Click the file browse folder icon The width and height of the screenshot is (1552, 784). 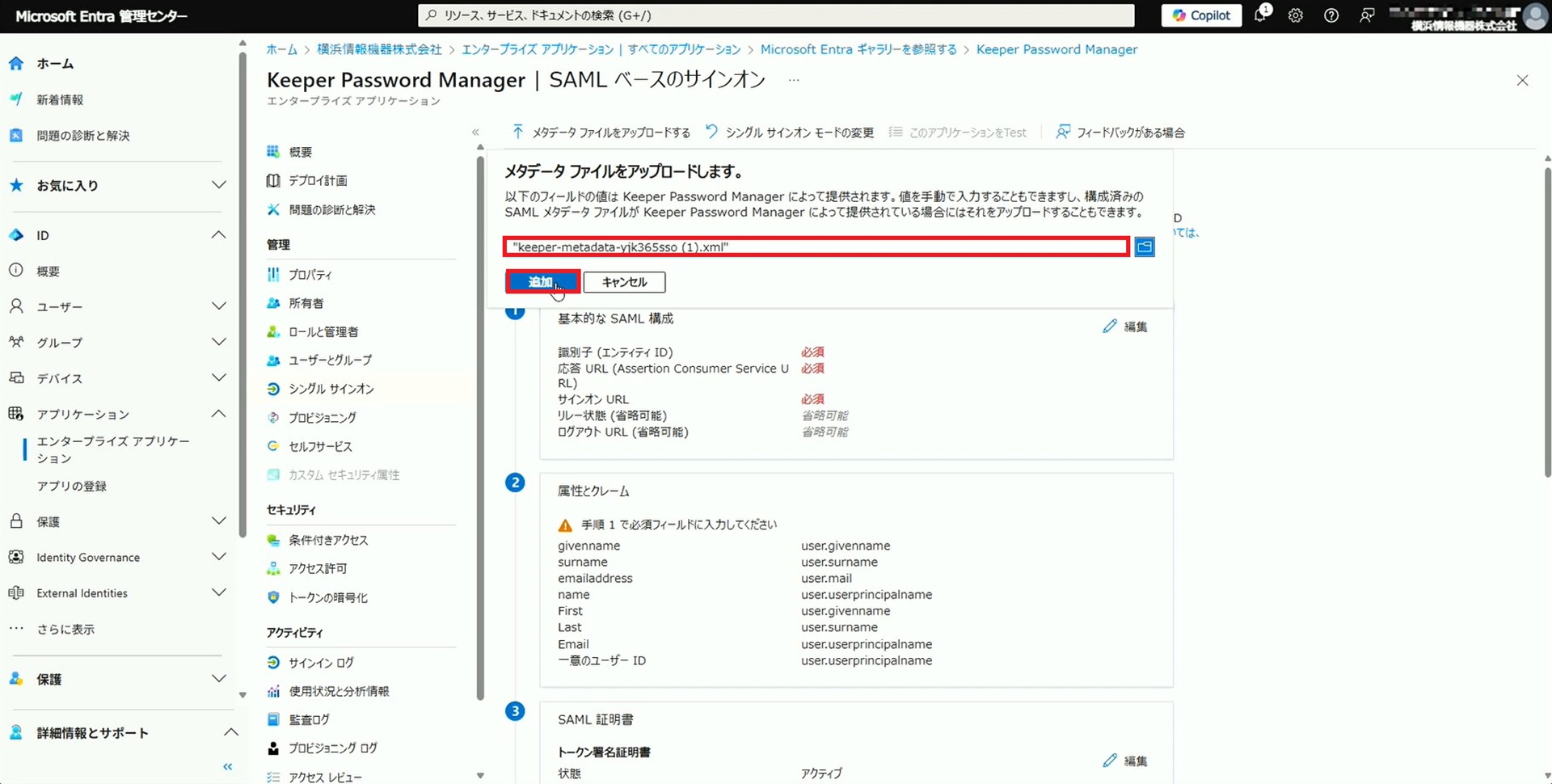(1144, 247)
